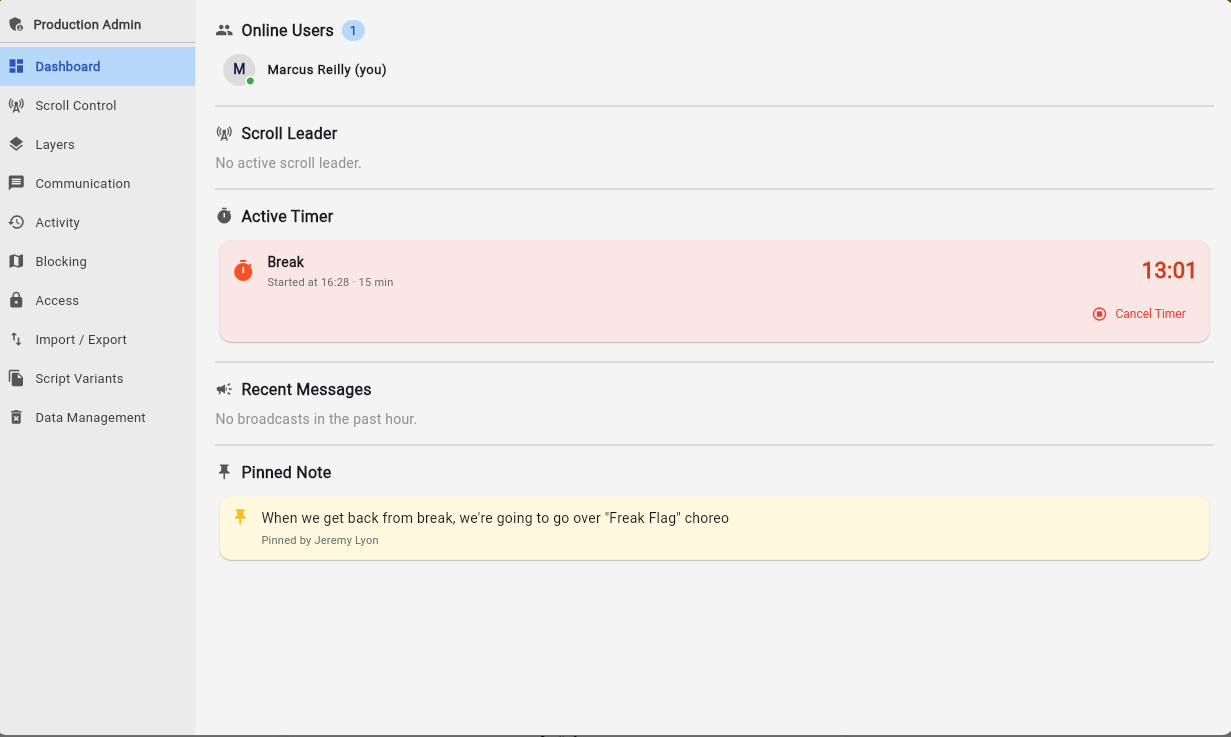Click Marcus Reilly in the online users list
This screenshot has height=737, width=1231.
pyautogui.click(x=326, y=70)
